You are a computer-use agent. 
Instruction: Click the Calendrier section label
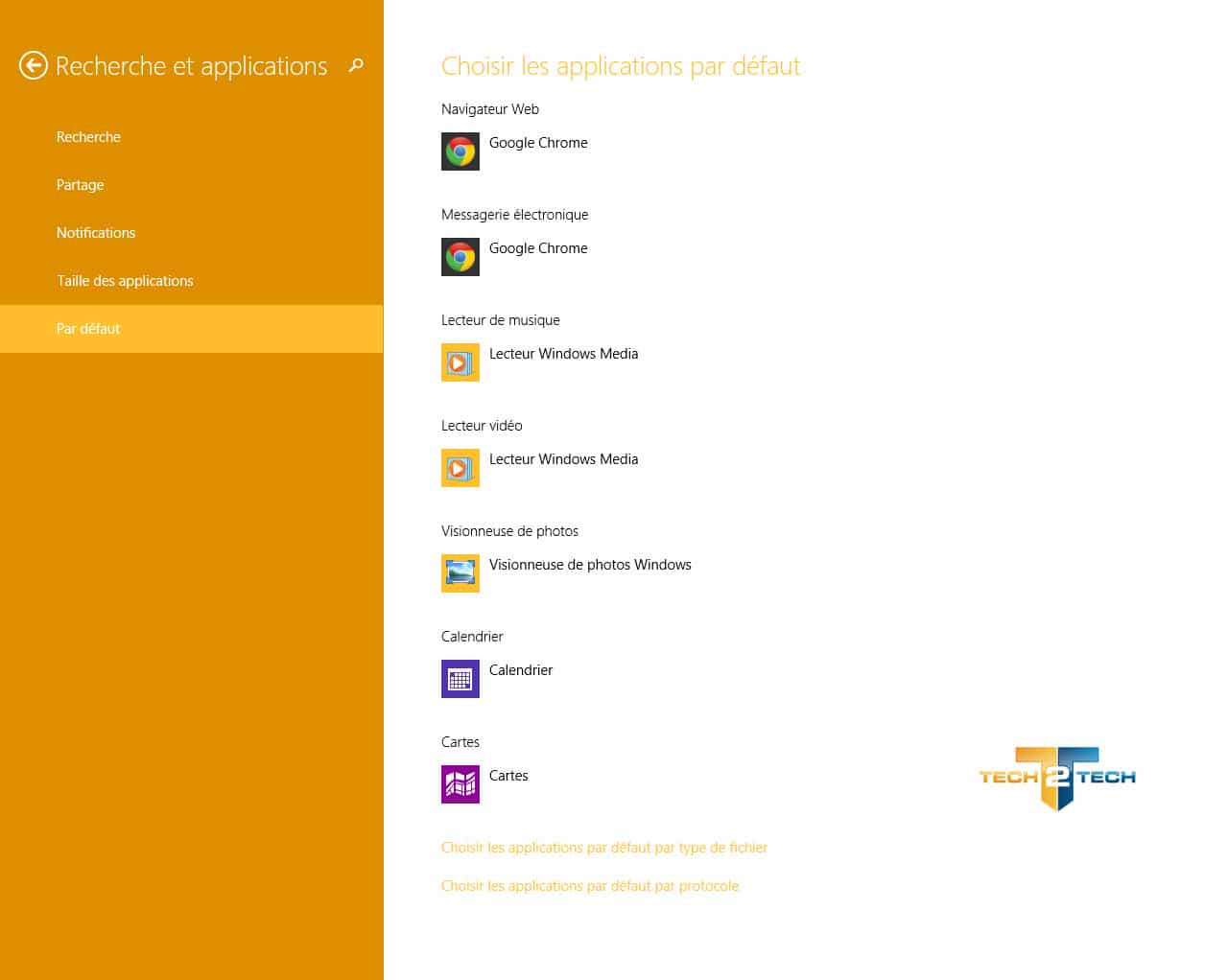[472, 637]
